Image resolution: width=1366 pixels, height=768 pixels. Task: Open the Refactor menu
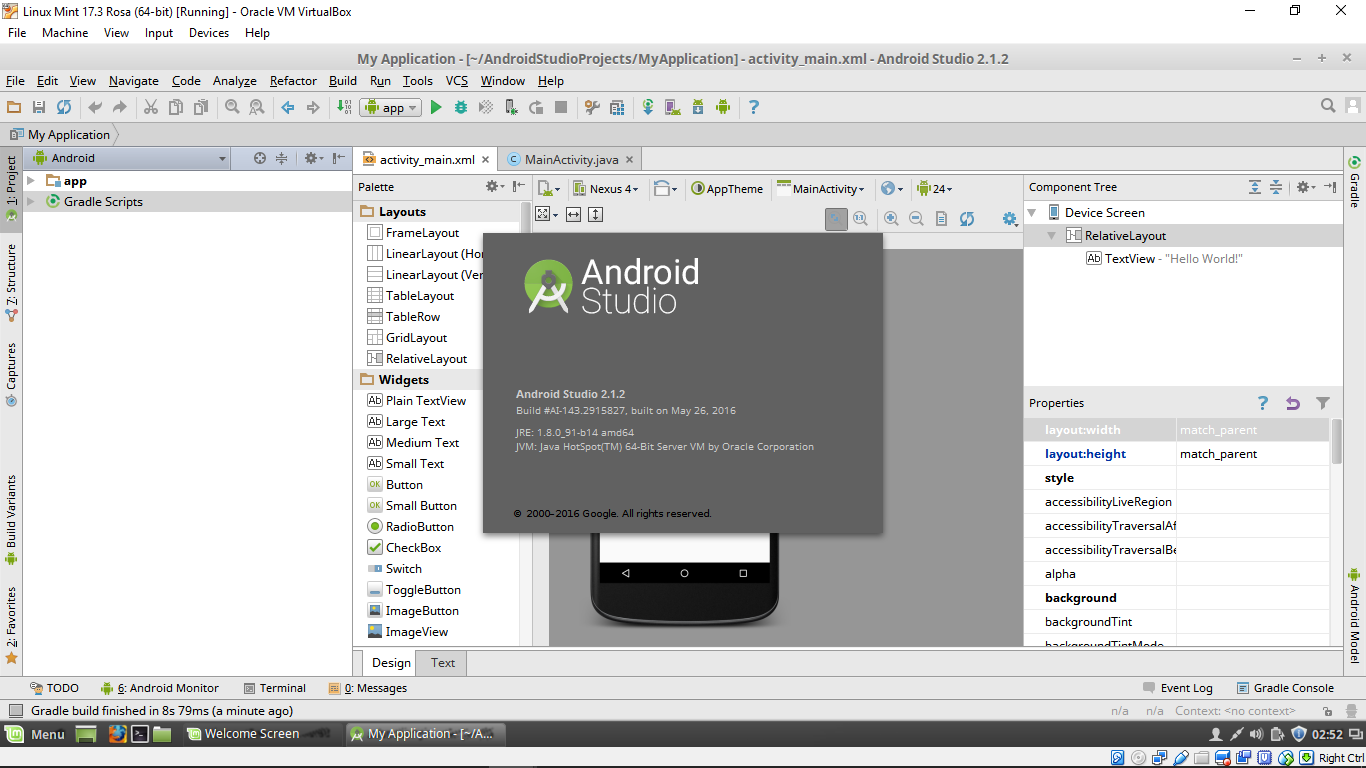293,81
